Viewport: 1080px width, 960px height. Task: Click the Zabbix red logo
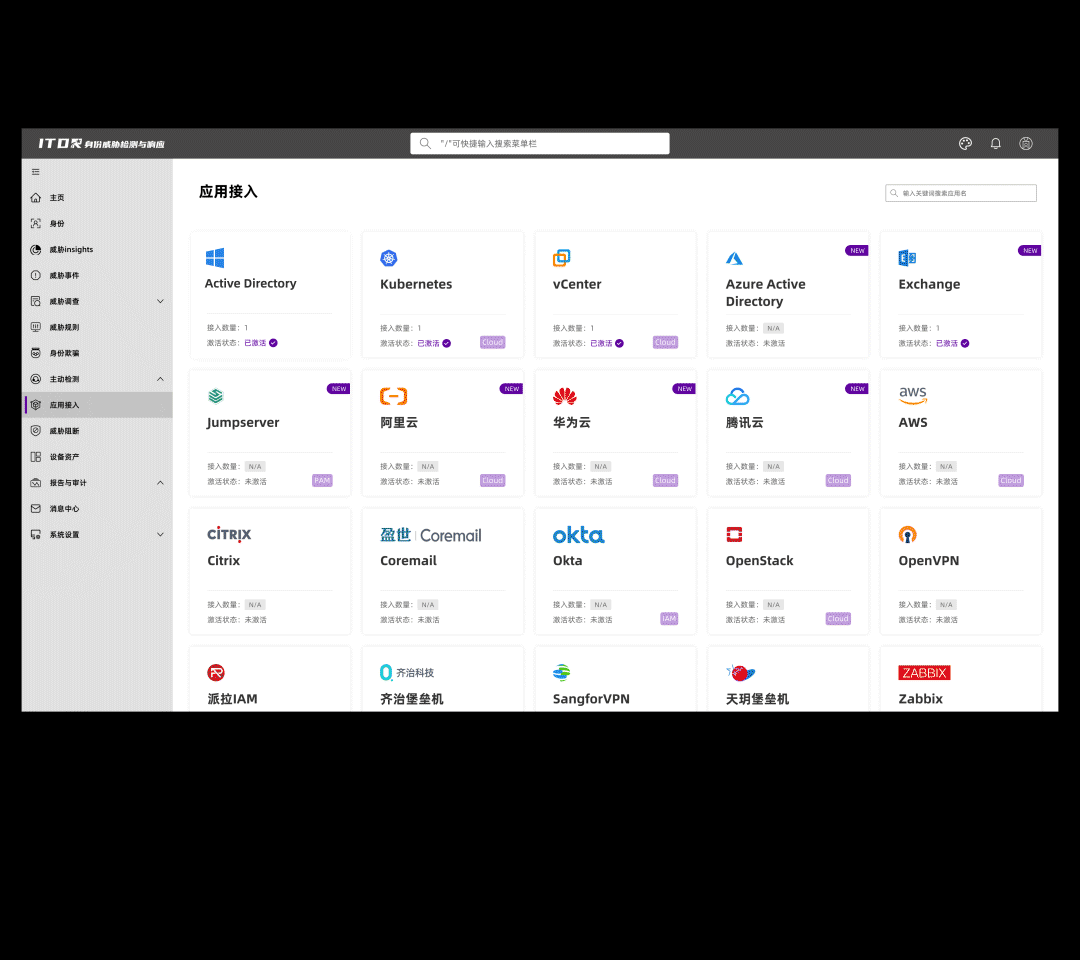pyautogui.click(x=924, y=673)
